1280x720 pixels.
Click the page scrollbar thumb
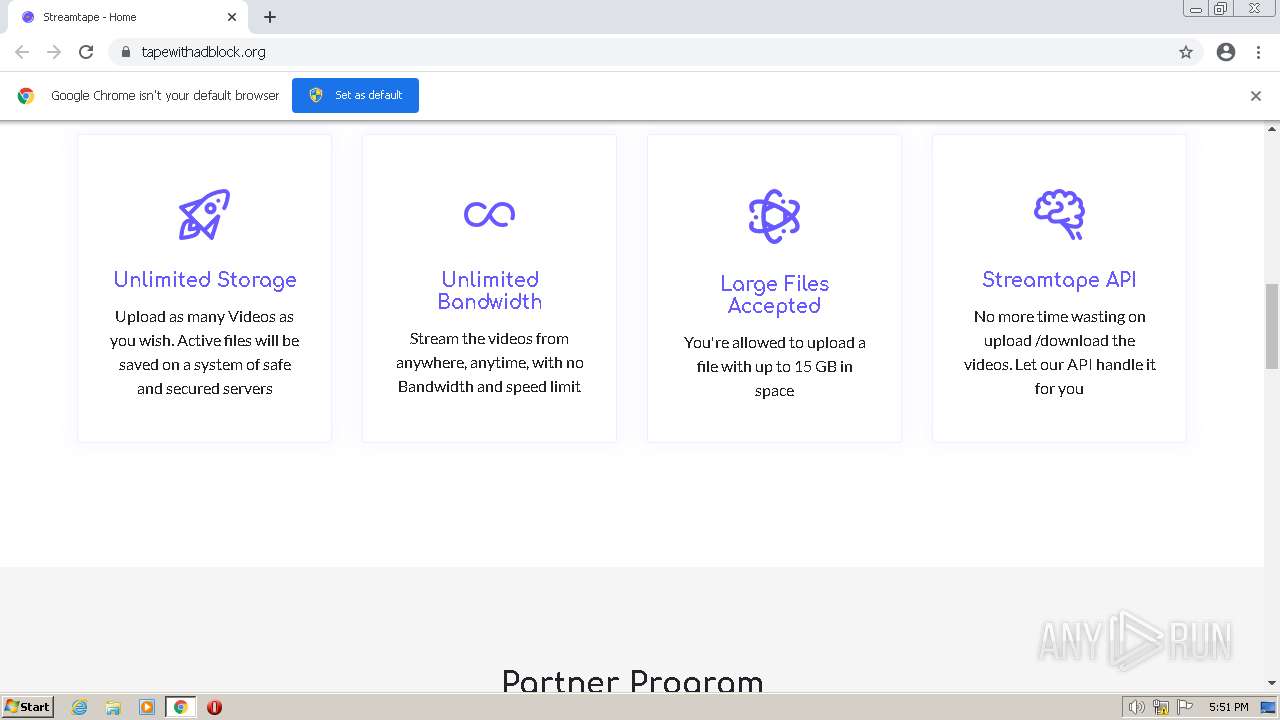pos(1272,325)
